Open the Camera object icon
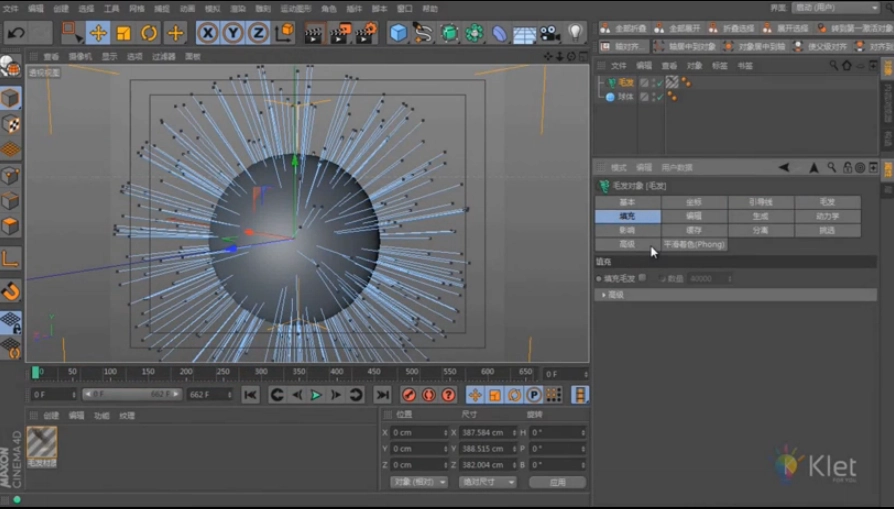The height and width of the screenshot is (509, 894). pos(550,33)
